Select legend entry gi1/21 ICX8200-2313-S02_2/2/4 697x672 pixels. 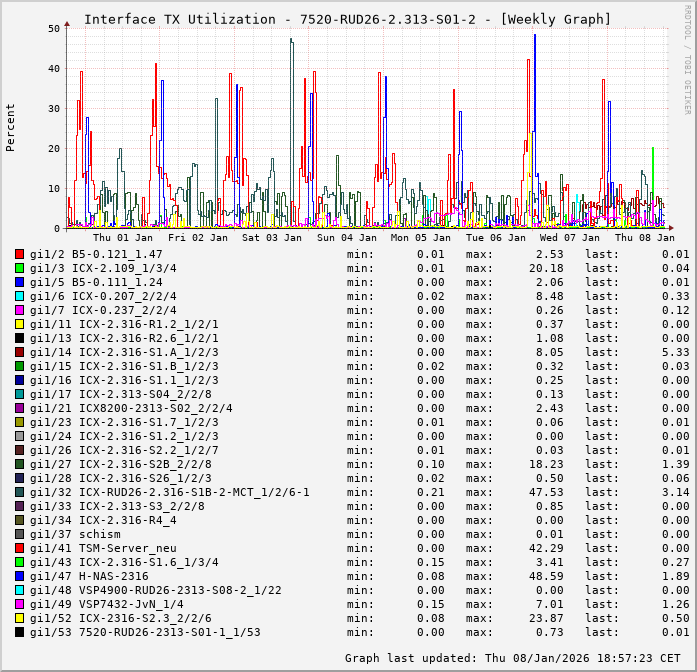(131, 408)
